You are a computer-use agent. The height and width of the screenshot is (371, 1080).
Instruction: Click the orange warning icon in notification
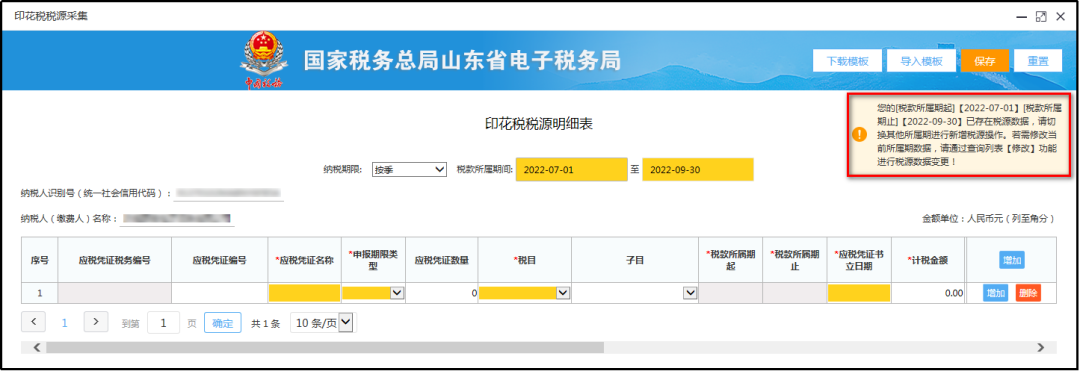[x=859, y=134]
